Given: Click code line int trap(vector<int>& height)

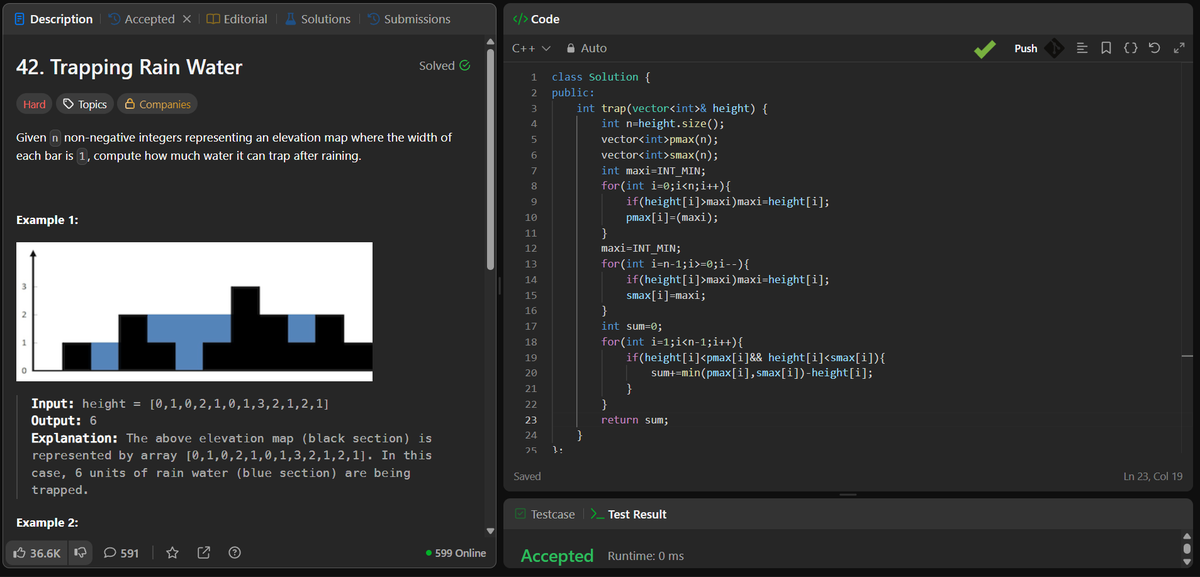Looking at the screenshot, I should pos(672,108).
